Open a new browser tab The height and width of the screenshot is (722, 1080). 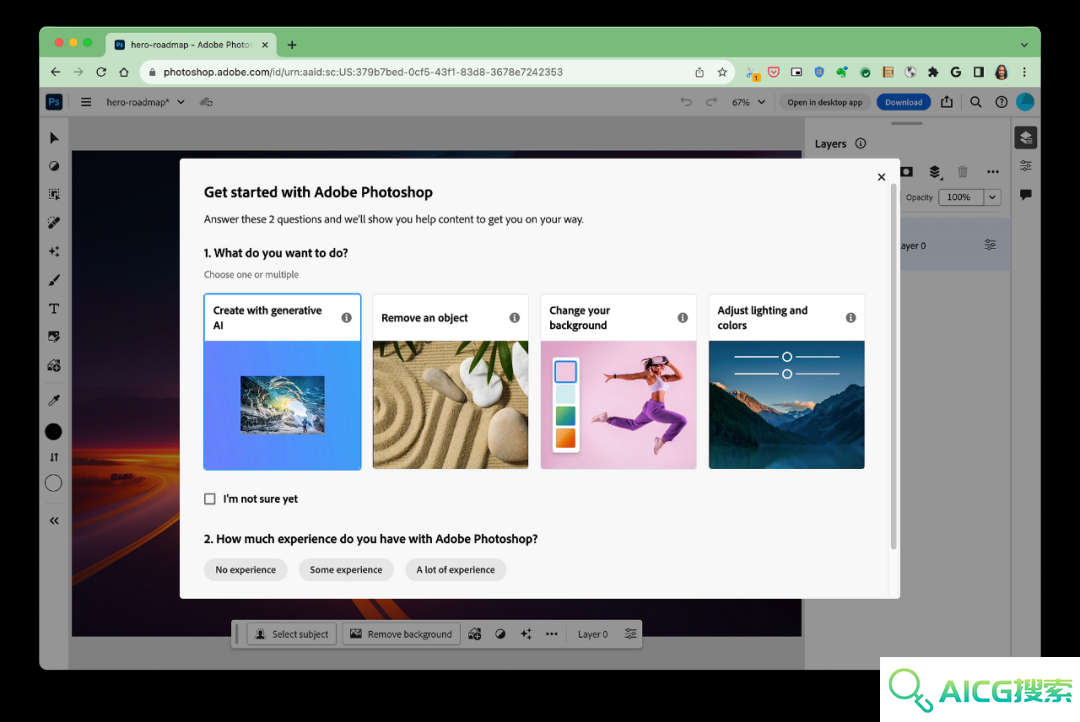tap(292, 45)
